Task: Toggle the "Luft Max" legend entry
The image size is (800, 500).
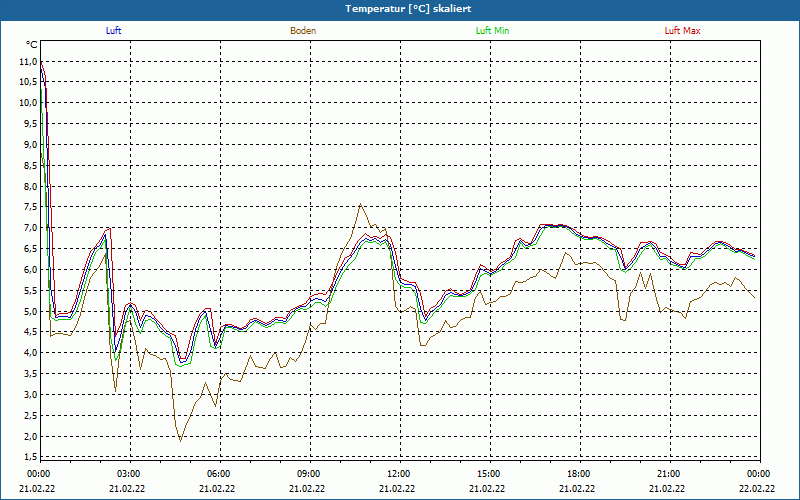Action: [x=683, y=31]
